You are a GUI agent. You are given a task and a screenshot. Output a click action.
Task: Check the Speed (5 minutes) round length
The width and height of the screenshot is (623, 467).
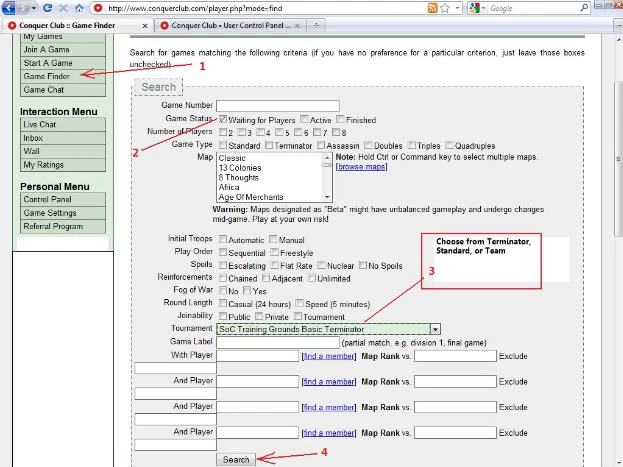click(x=300, y=304)
